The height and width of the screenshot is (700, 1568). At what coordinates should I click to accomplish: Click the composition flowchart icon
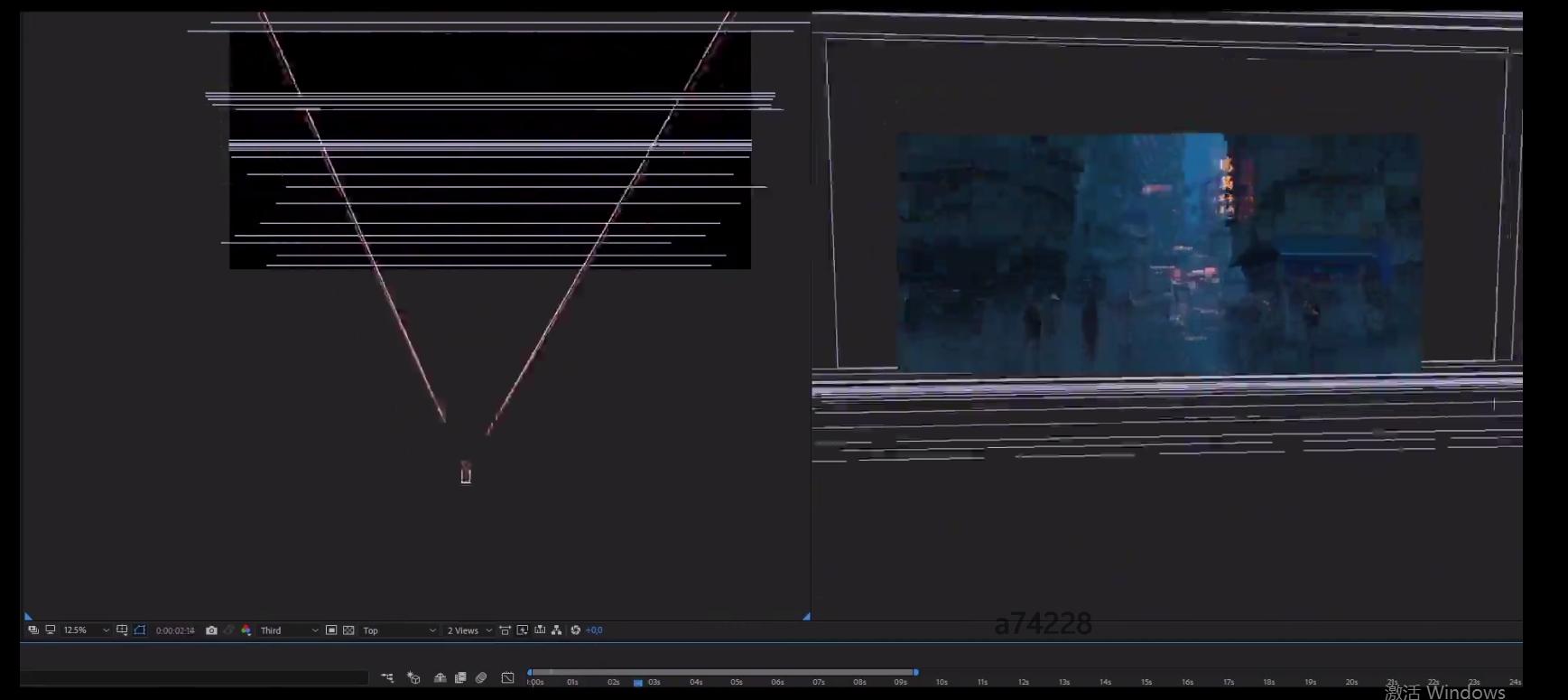[x=556, y=630]
